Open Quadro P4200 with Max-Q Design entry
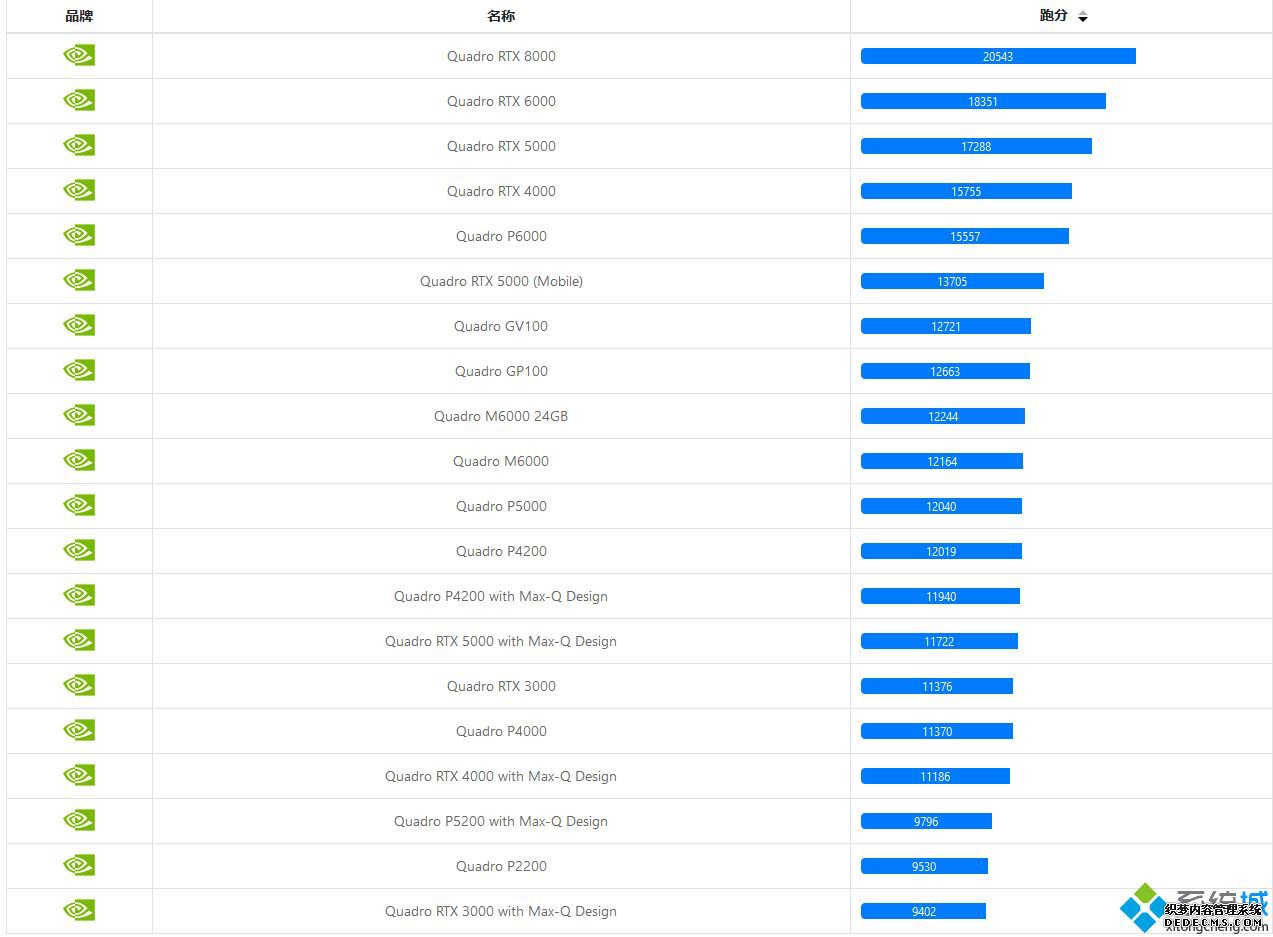The image size is (1273, 937). pos(501,596)
